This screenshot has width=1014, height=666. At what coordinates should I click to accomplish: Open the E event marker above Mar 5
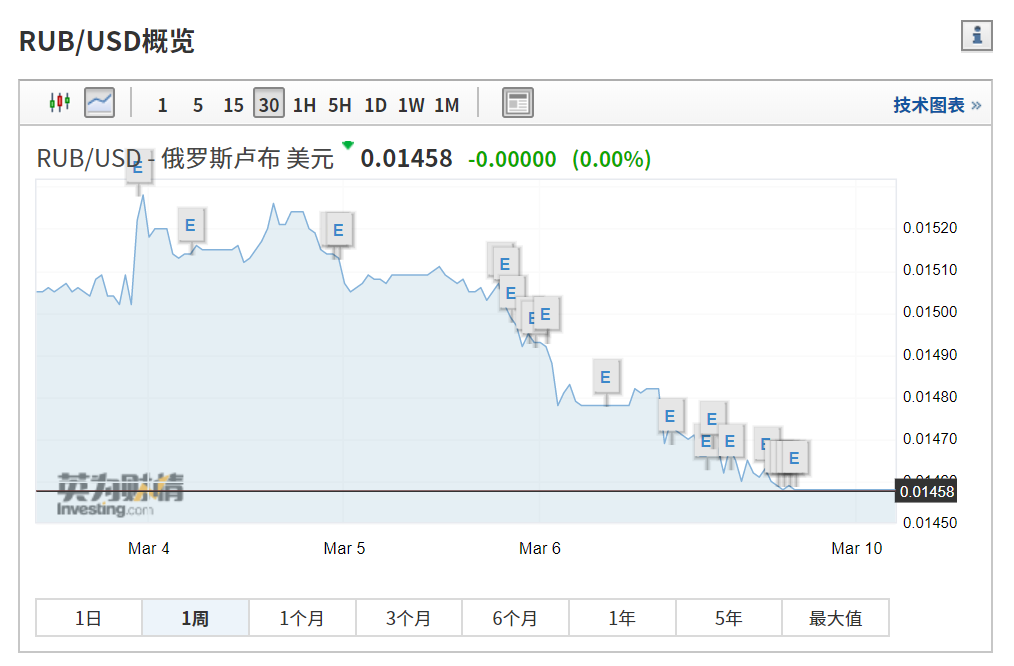[338, 230]
